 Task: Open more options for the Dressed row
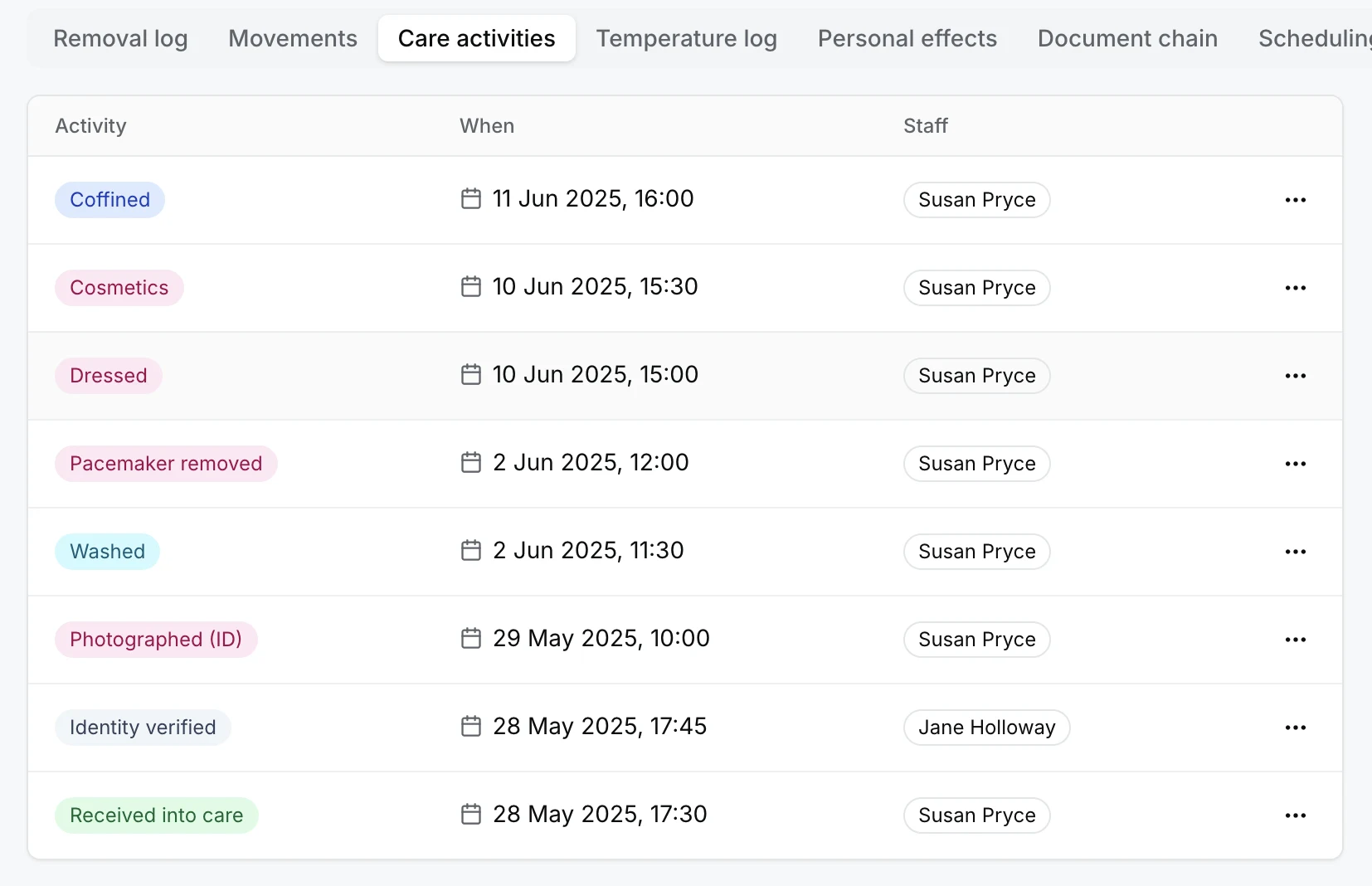tap(1296, 376)
